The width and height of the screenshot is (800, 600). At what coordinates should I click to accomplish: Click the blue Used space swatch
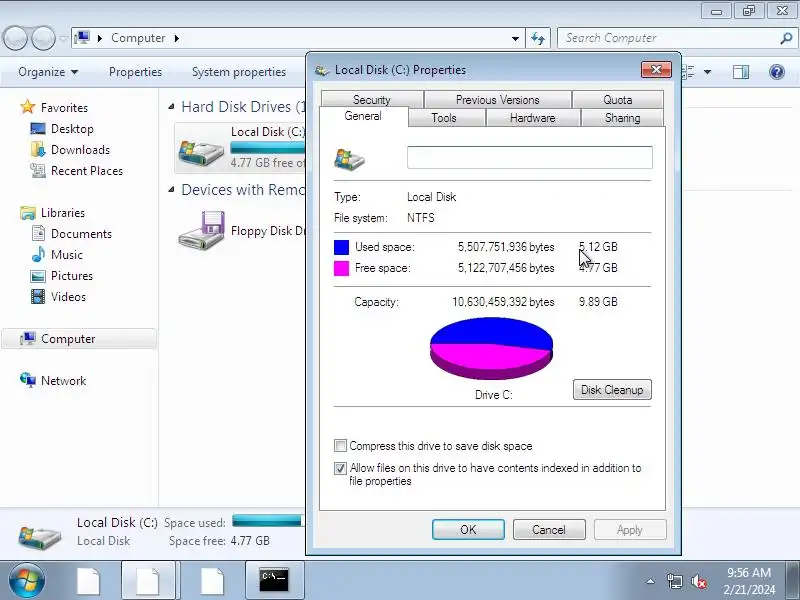341,247
